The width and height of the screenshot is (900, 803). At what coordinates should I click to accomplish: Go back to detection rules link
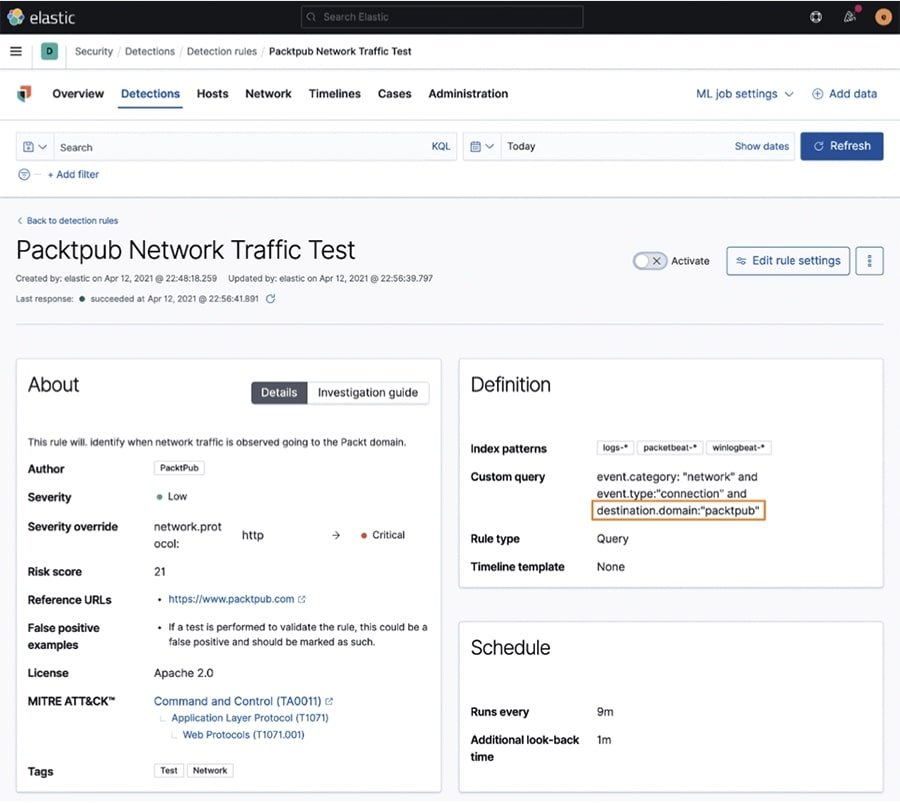71,221
